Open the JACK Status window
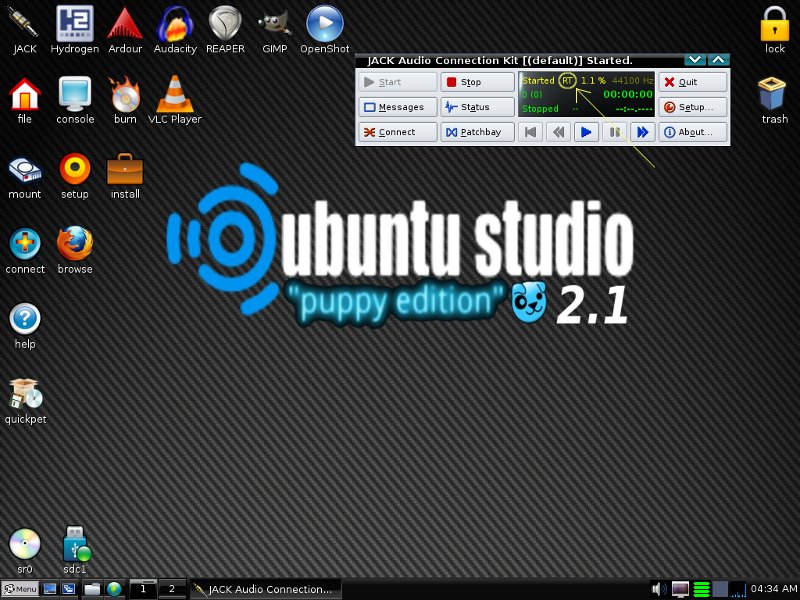The height and width of the screenshot is (600, 800). 478,107
